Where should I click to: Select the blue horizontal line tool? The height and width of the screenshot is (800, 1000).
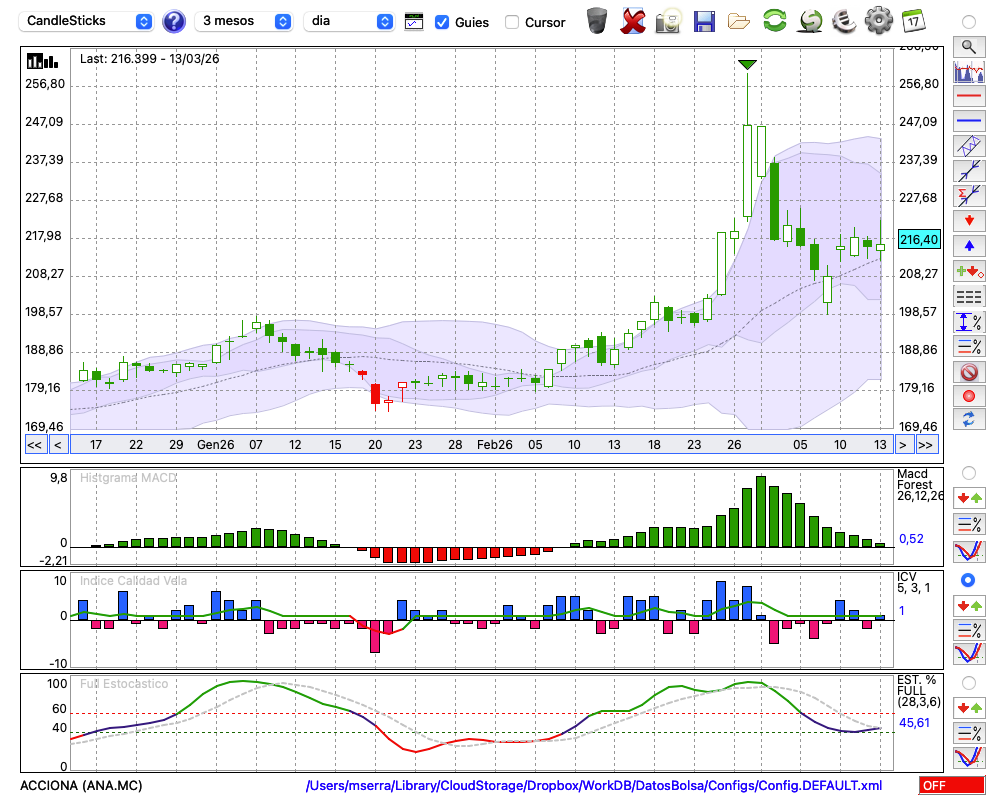tap(968, 121)
